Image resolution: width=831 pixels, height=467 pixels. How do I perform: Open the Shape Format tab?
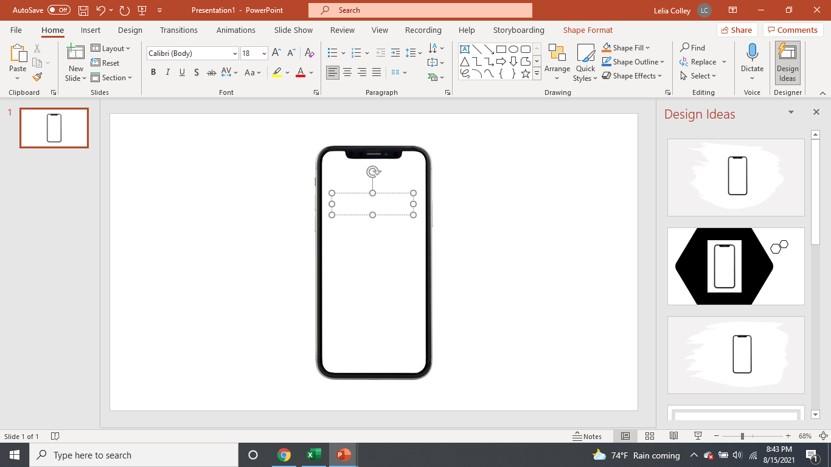pyautogui.click(x=587, y=30)
